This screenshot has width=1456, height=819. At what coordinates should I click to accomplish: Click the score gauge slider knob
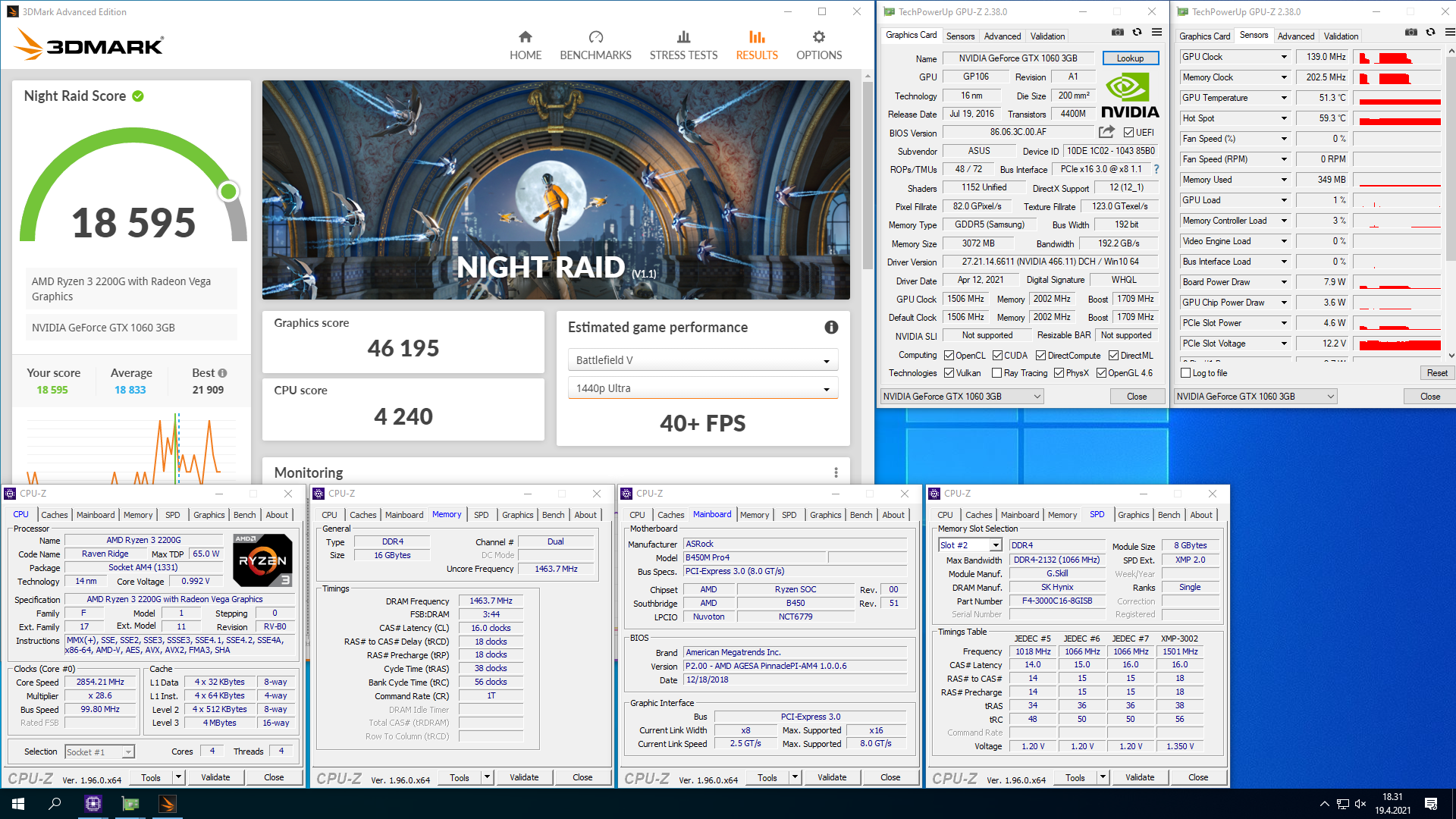(228, 192)
